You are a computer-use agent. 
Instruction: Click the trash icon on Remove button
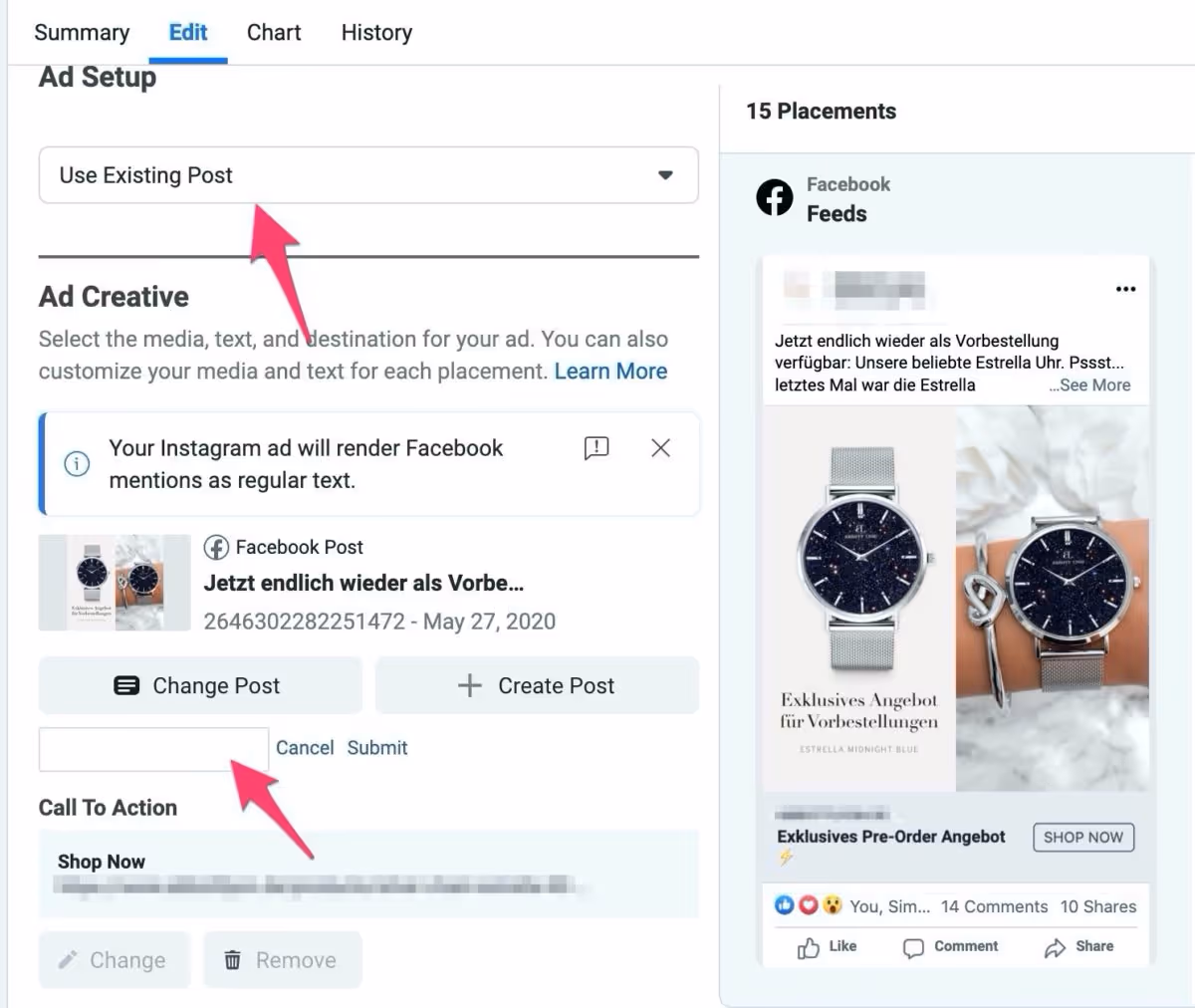tap(232, 960)
